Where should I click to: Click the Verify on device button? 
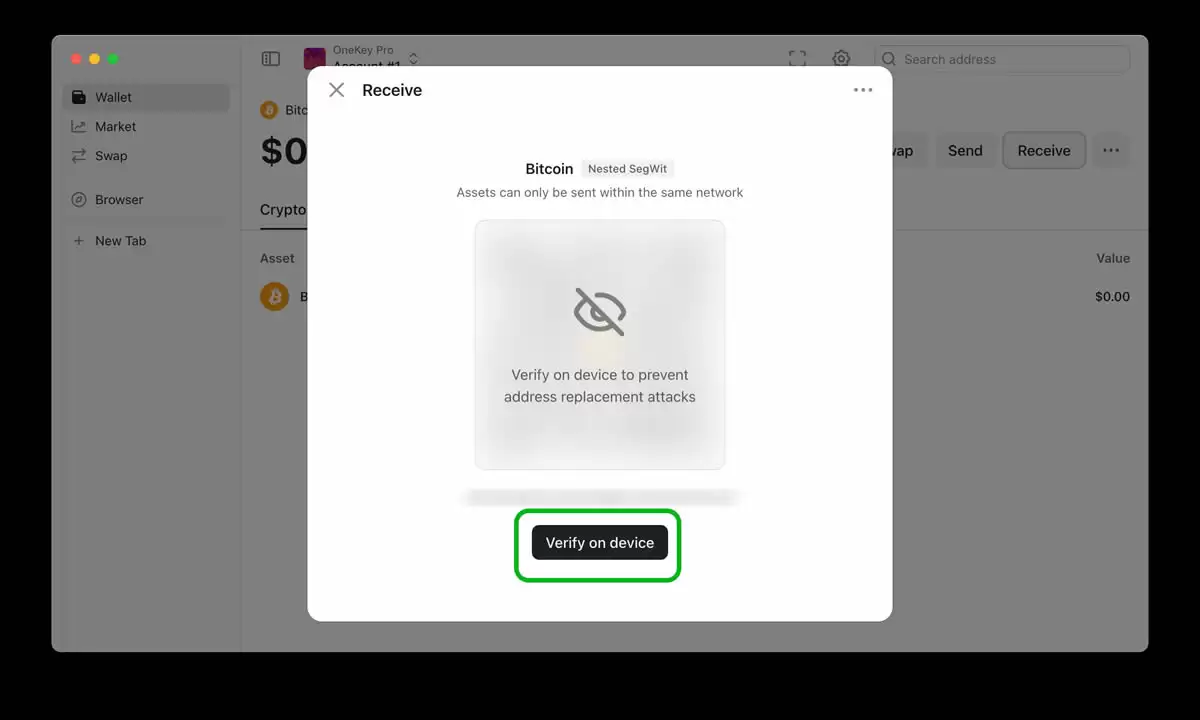pos(599,543)
